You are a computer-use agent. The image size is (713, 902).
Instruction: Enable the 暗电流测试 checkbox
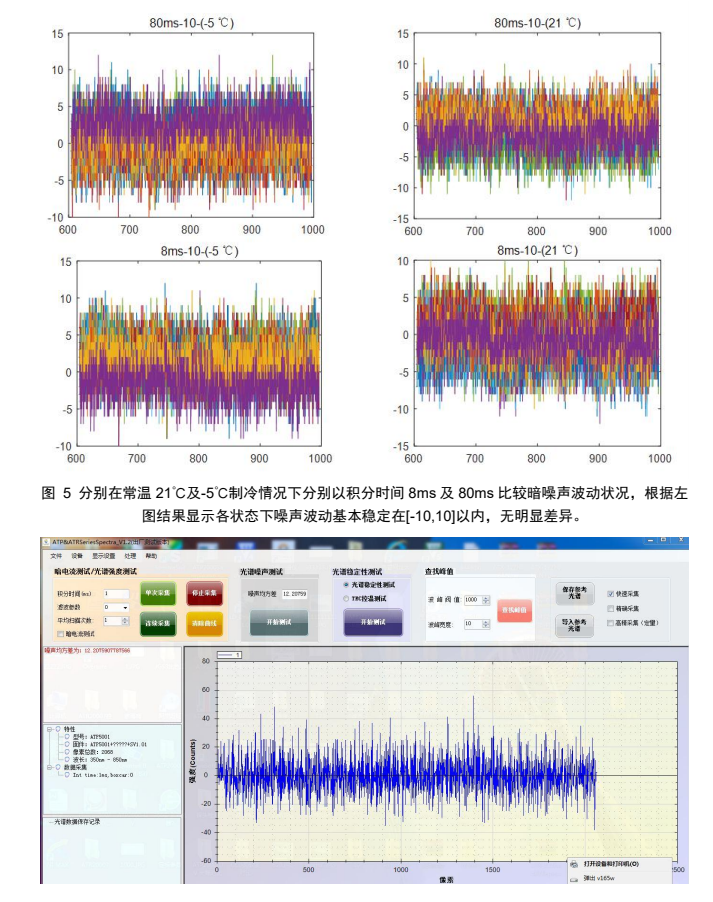[61, 633]
